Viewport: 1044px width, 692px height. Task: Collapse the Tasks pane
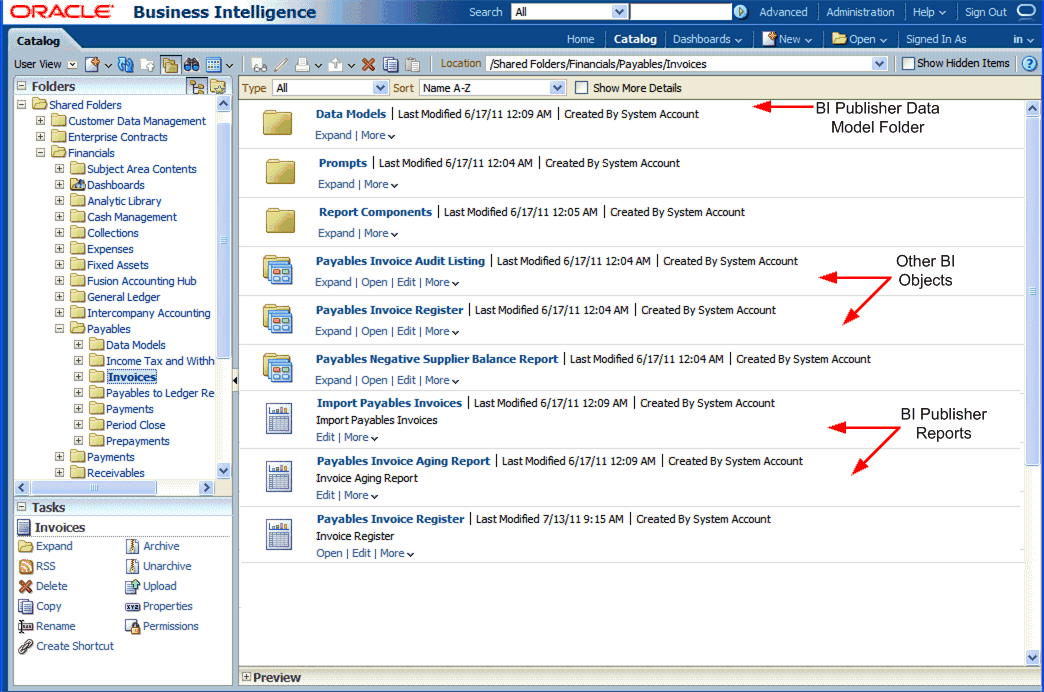click(x=21, y=507)
